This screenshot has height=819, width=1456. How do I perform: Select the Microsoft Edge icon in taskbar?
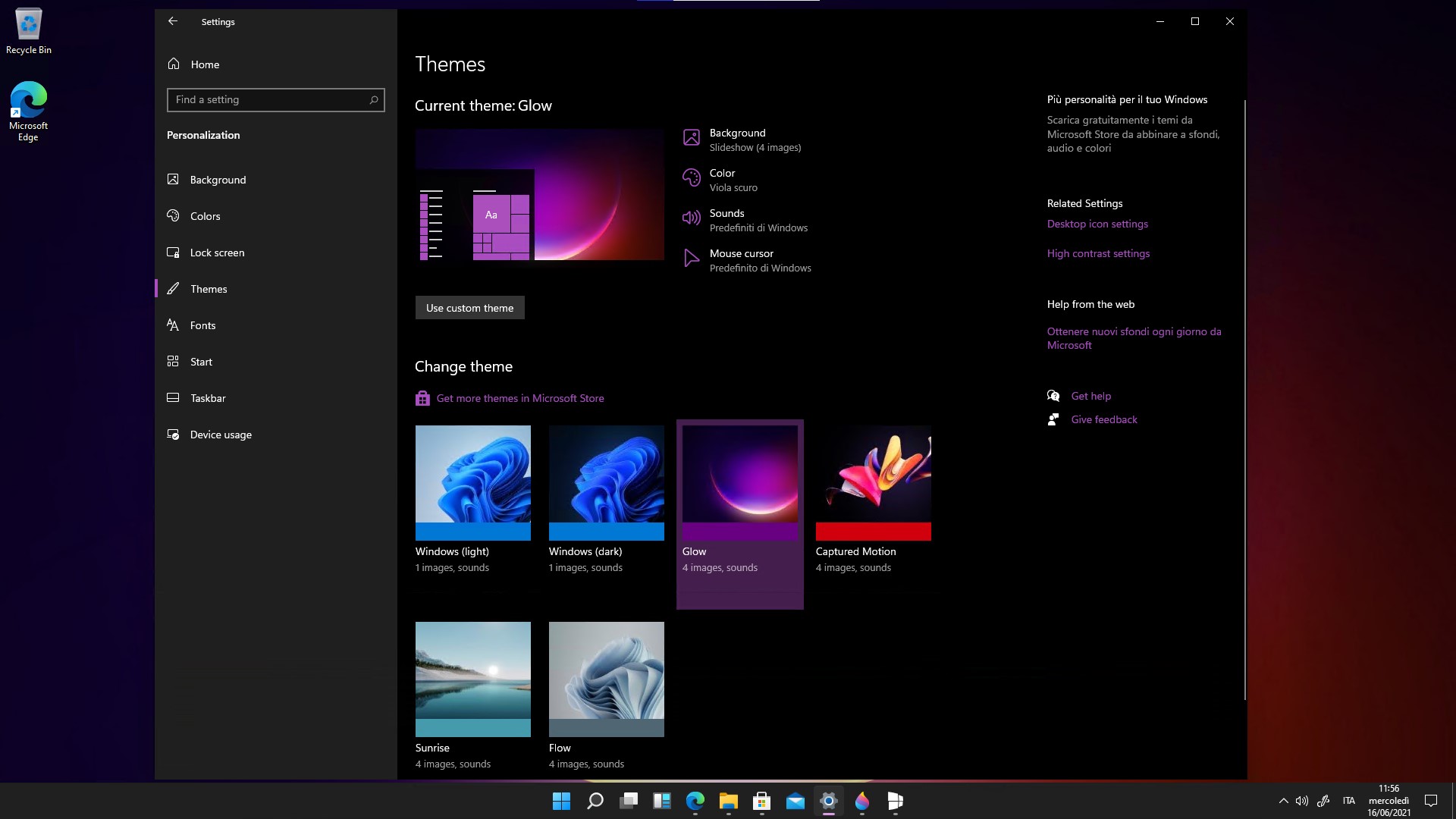click(x=695, y=801)
